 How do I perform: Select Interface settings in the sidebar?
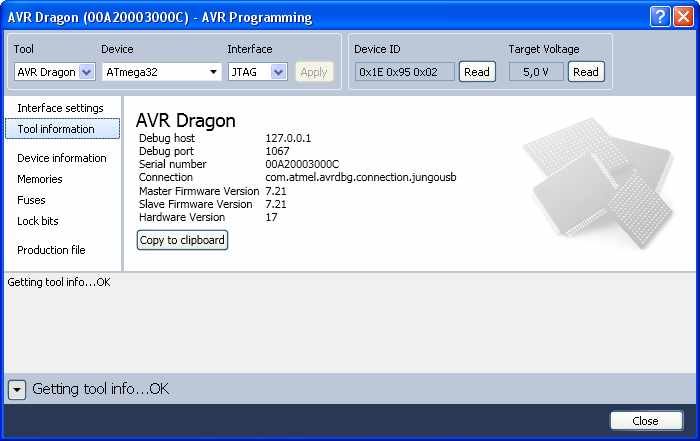coord(60,108)
